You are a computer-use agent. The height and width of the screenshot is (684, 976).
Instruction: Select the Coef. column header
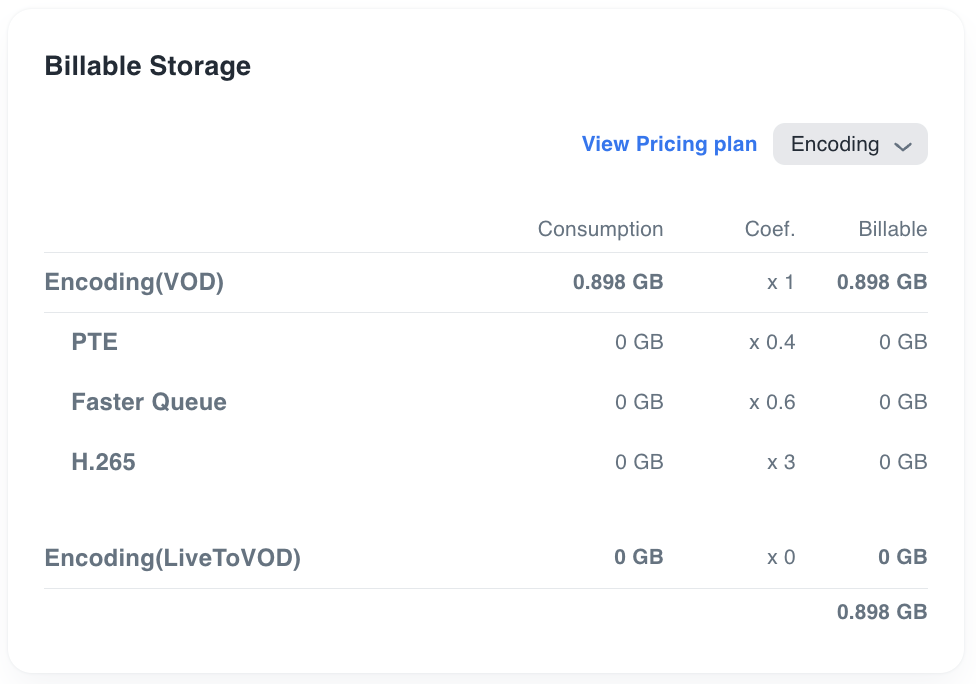pyautogui.click(x=770, y=229)
